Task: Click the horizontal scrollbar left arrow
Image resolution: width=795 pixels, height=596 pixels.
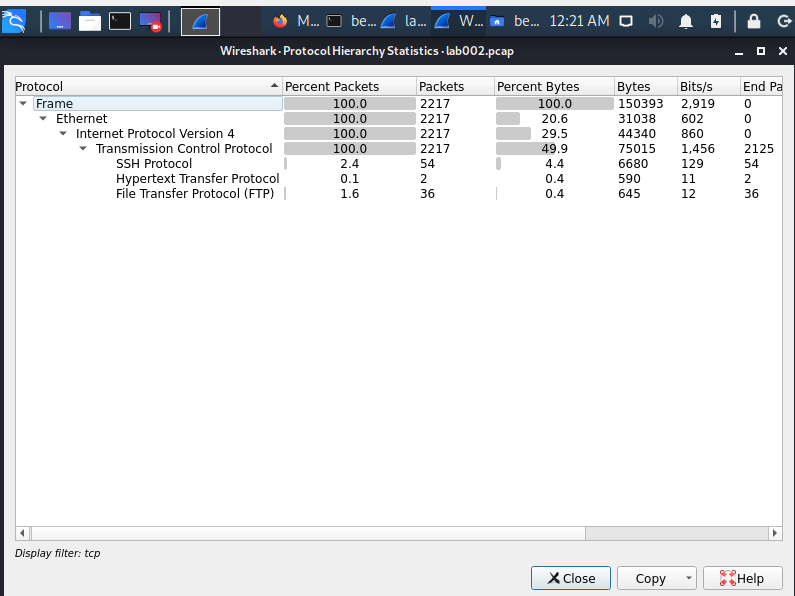Action: 22,533
